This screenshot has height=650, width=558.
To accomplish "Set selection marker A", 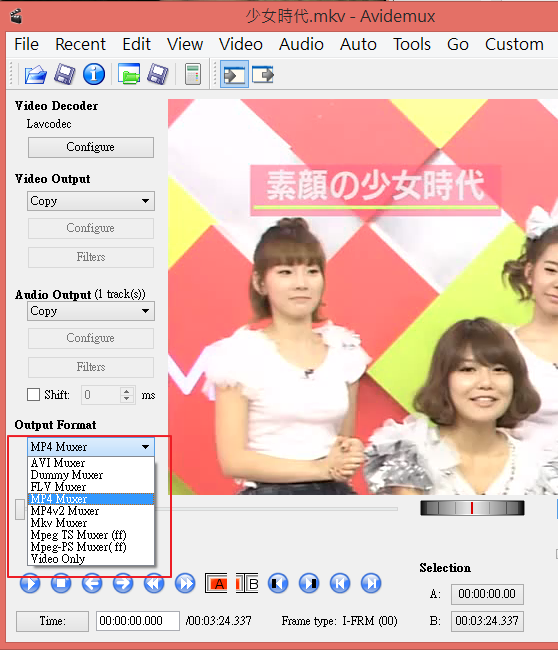I will click(216, 584).
